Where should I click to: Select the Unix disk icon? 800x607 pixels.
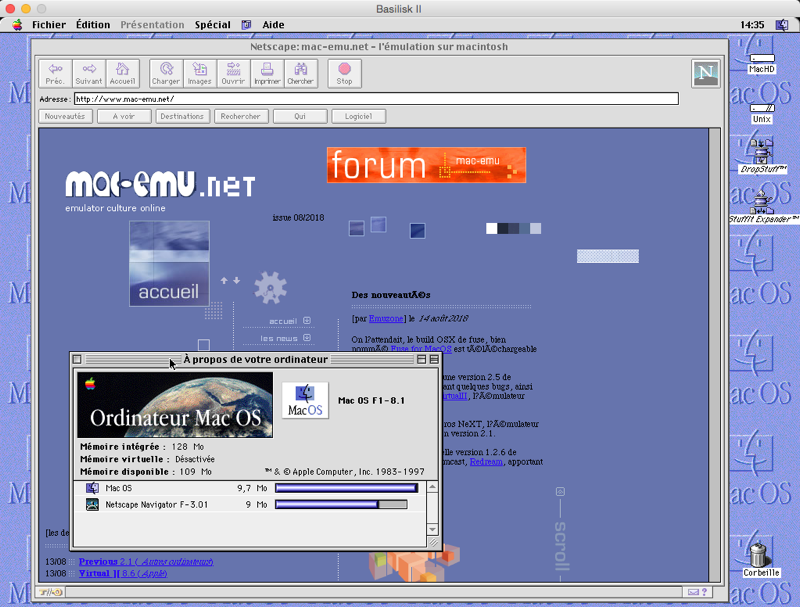coord(762,113)
